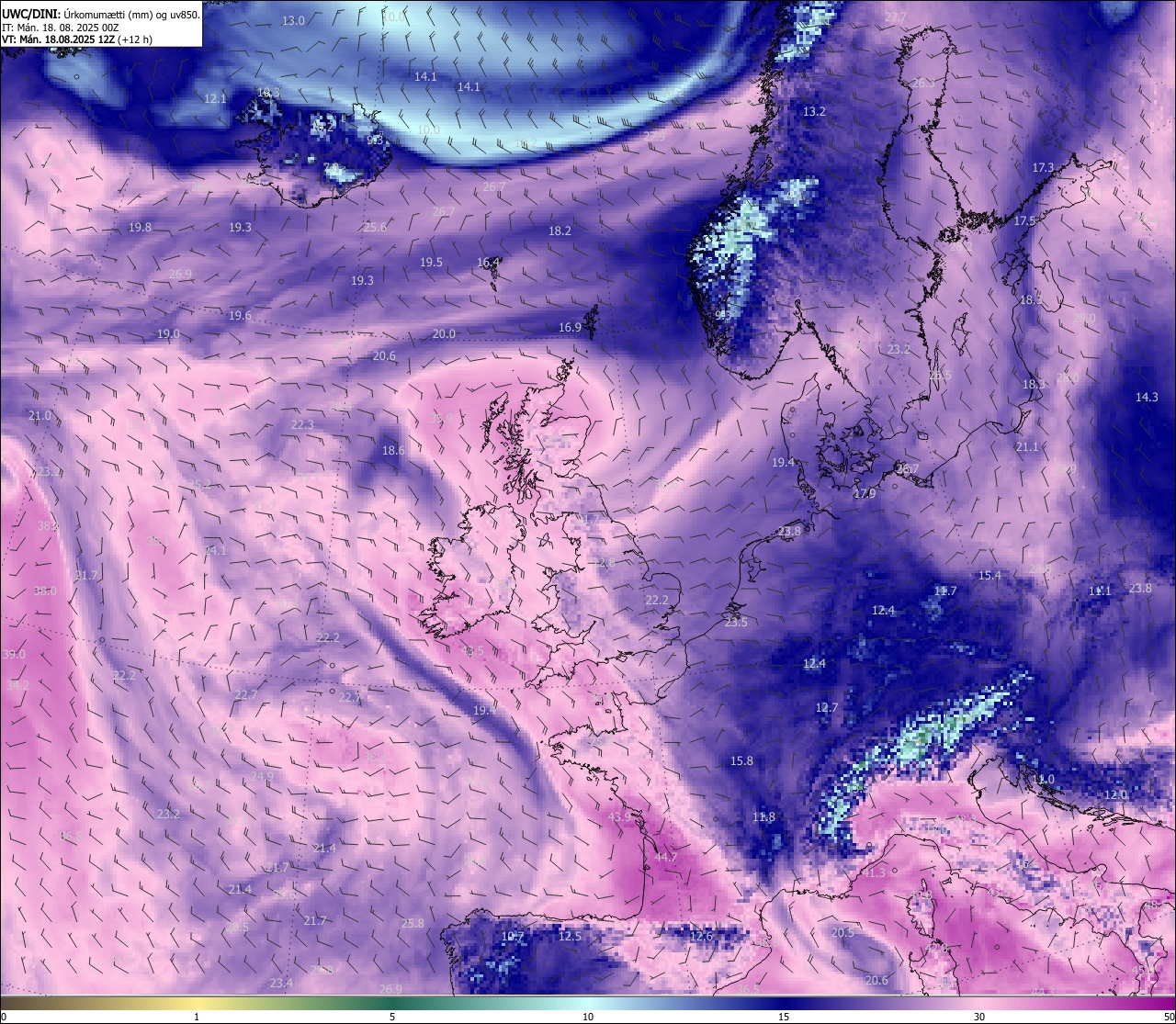This screenshot has height=1024, width=1176.
Task: Click the 21.0 value label
Action: coord(40,416)
